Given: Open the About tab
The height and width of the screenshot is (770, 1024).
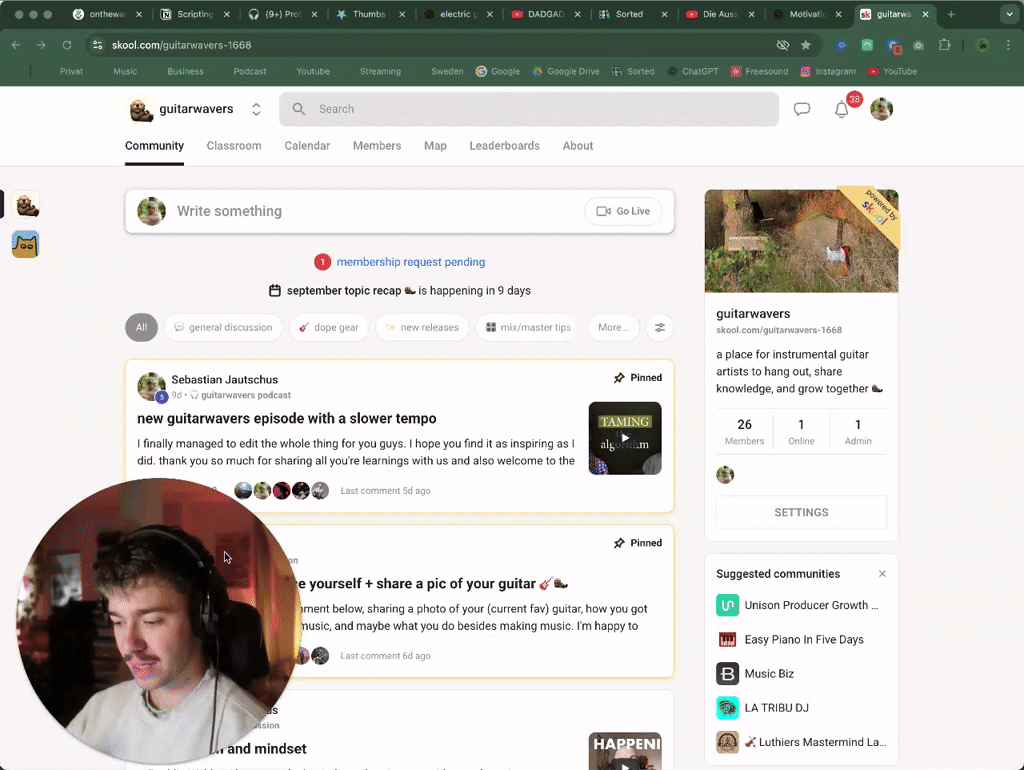Looking at the screenshot, I should coord(577,146).
